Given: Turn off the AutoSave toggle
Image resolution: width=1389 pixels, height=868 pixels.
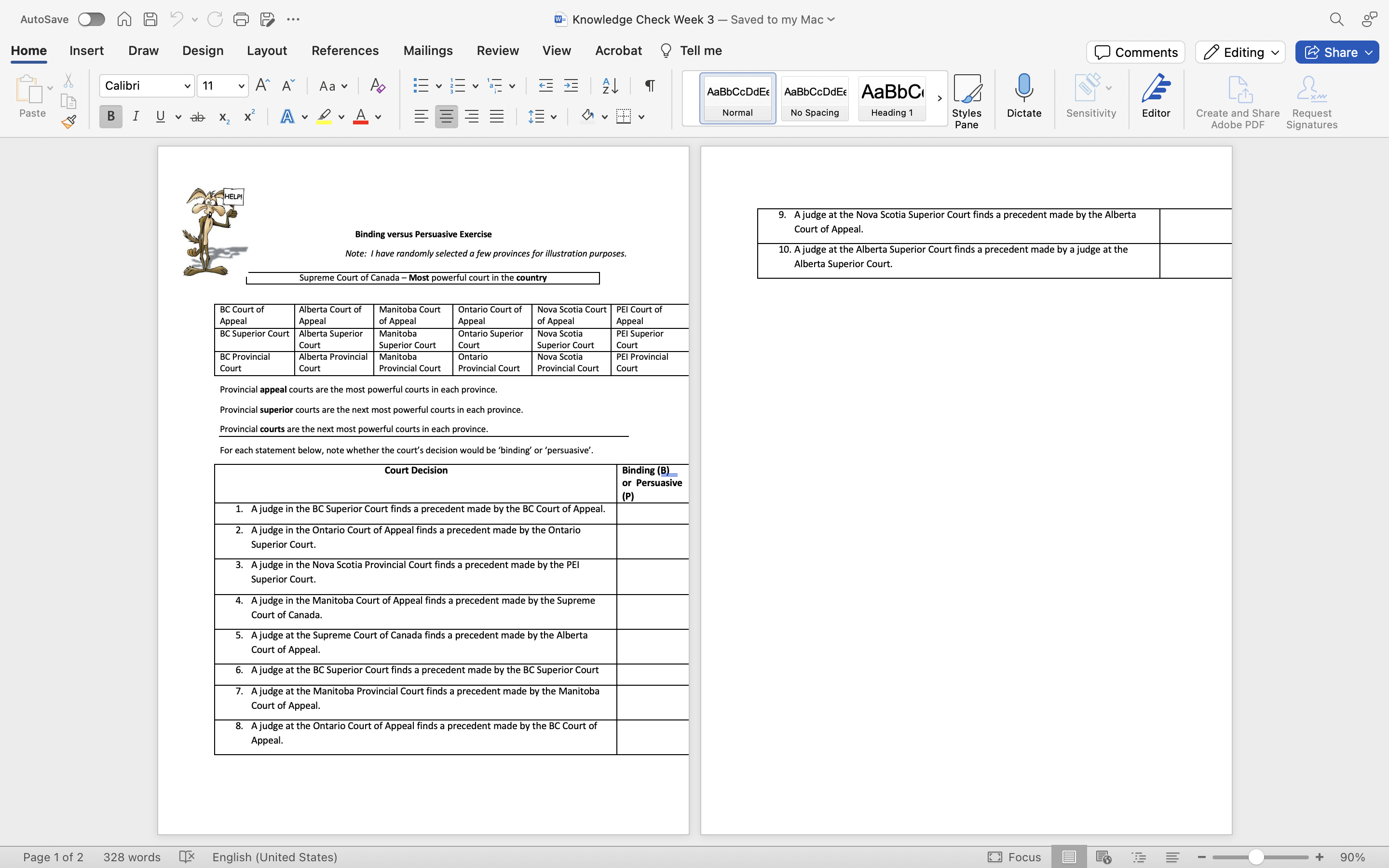Looking at the screenshot, I should 91,19.
